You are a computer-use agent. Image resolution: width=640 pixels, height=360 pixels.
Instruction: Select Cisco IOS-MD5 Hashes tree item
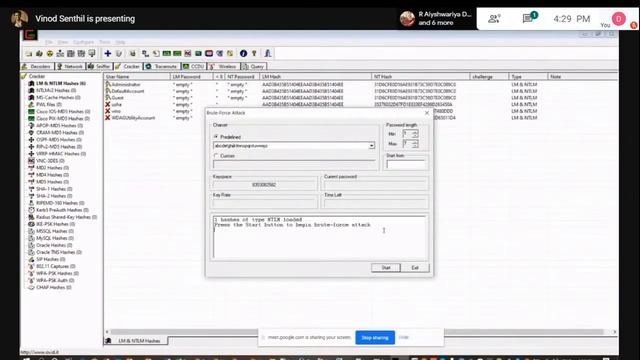(x=63, y=111)
